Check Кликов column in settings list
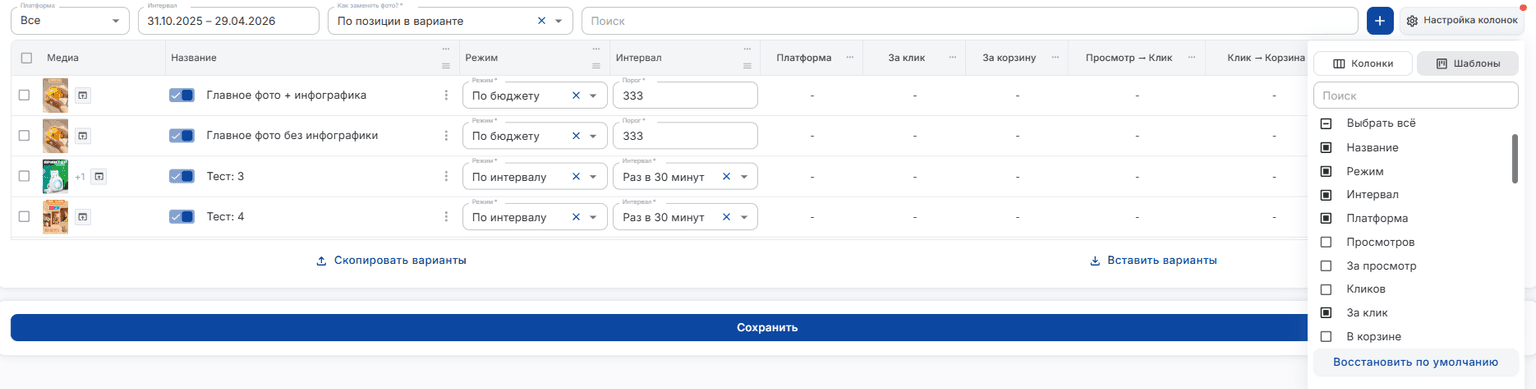 pyautogui.click(x=1326, y=289)
